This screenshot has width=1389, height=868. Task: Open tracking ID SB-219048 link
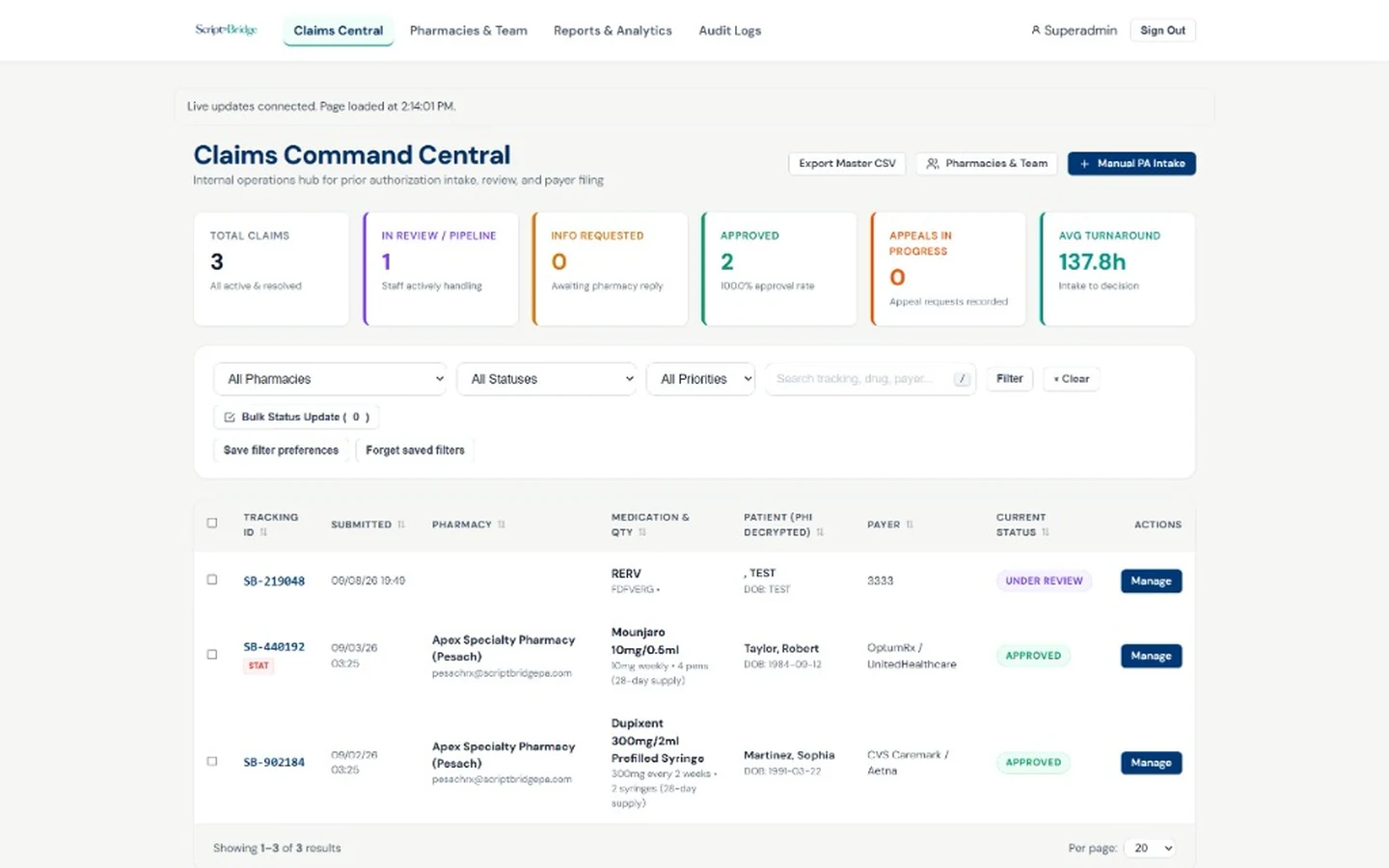tap(274, 582)
